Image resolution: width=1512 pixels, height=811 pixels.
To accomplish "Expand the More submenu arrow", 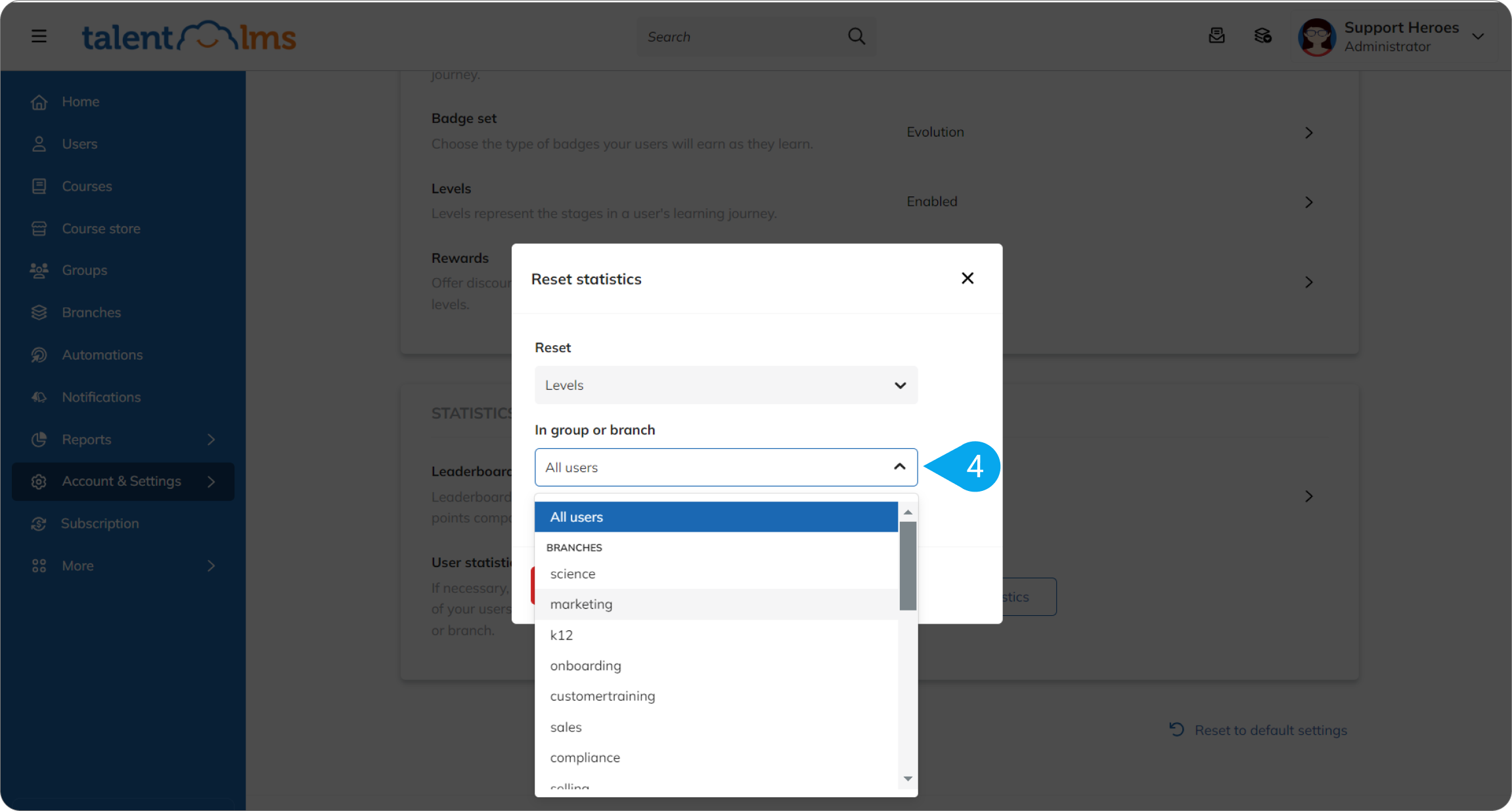I will point(211,566).
